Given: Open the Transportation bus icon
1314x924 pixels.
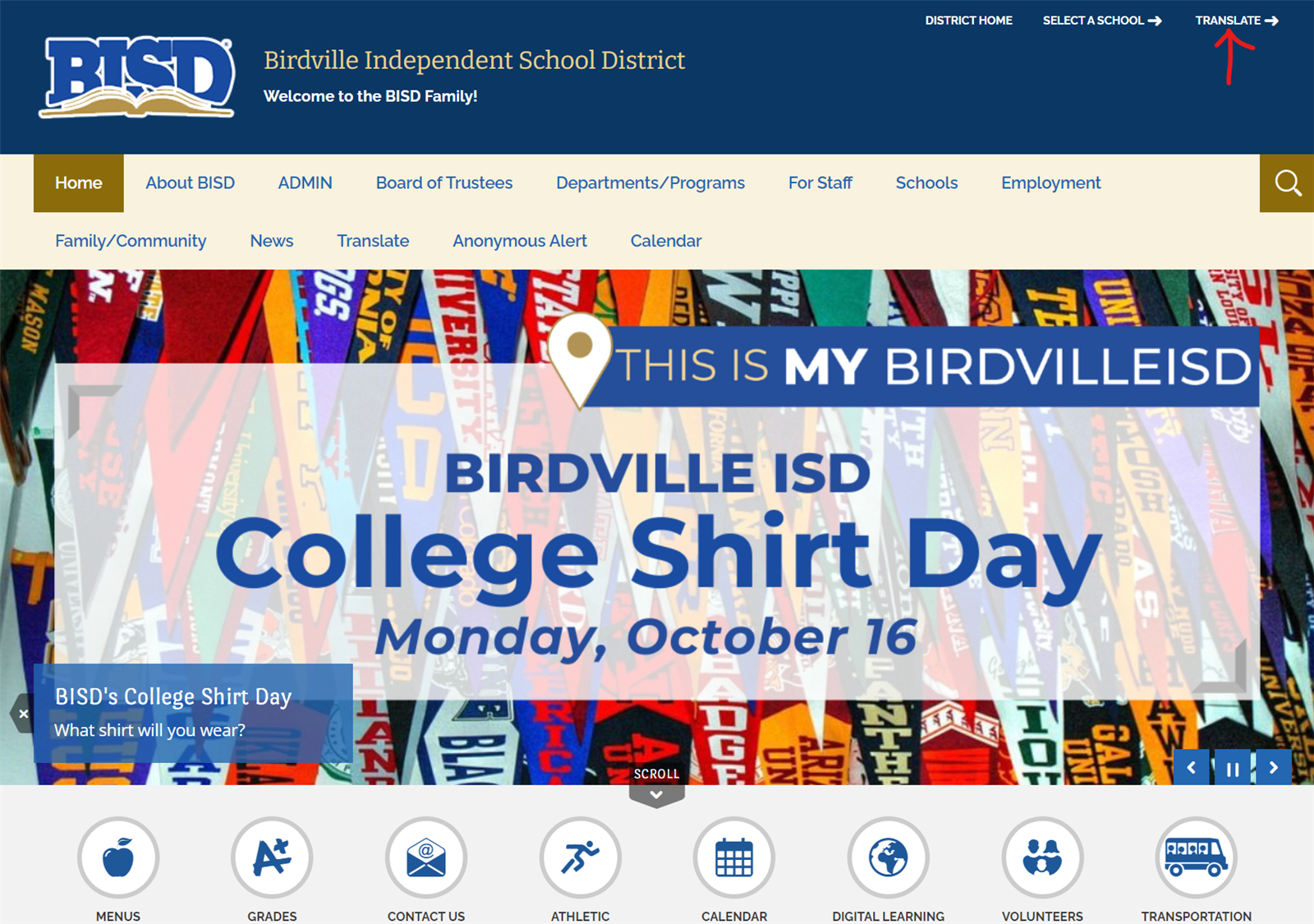Looking at the screenshot, I should point(1197,857).
